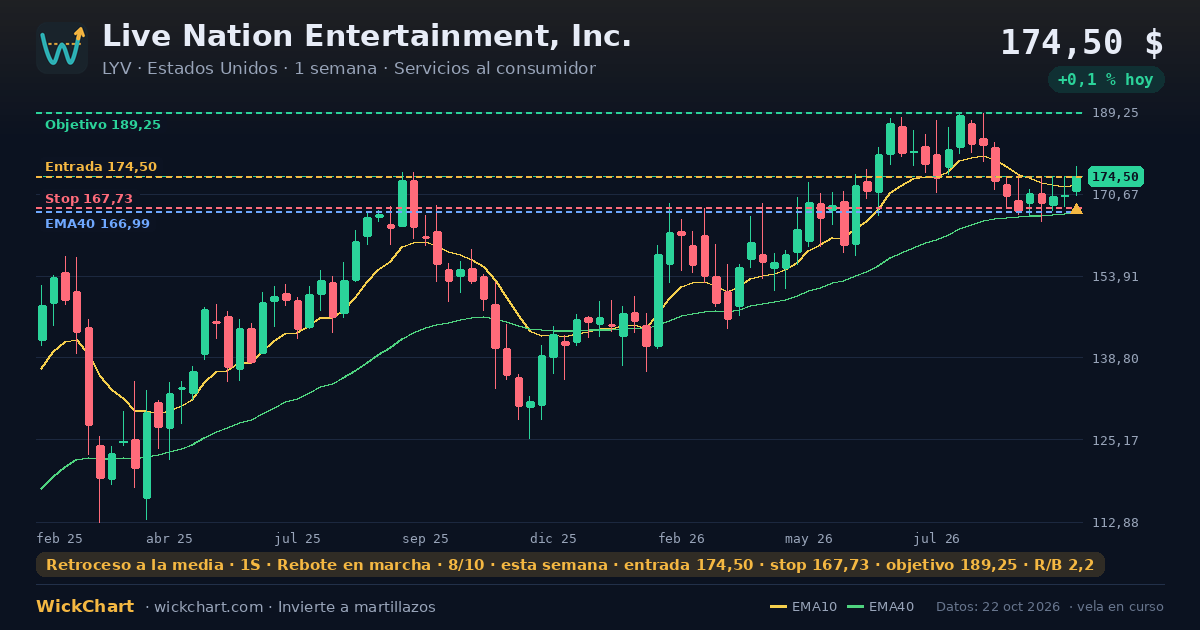
Task: Click the 170,67 axis value
Action: click(x=1115, y=194)
